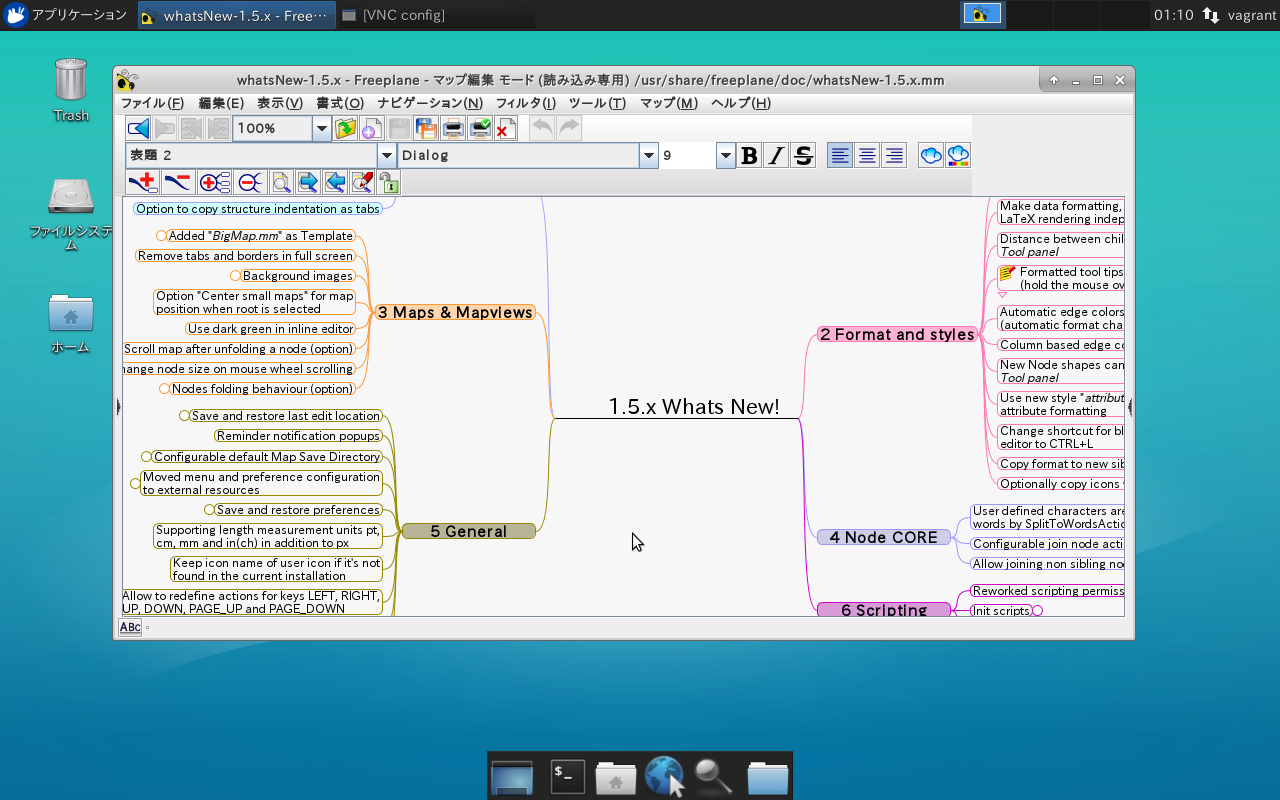Apply italic formatting to the node

pos(776,155)
